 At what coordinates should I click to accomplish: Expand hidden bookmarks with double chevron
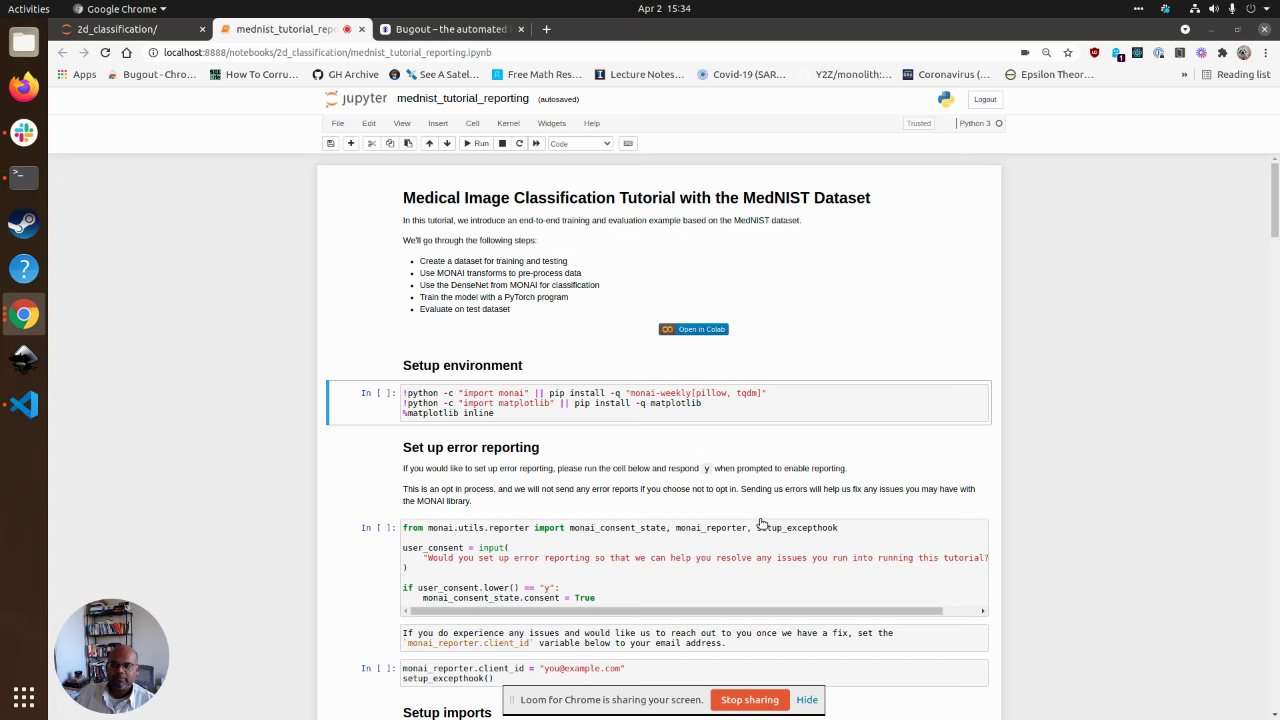[x=1184, y=74]
